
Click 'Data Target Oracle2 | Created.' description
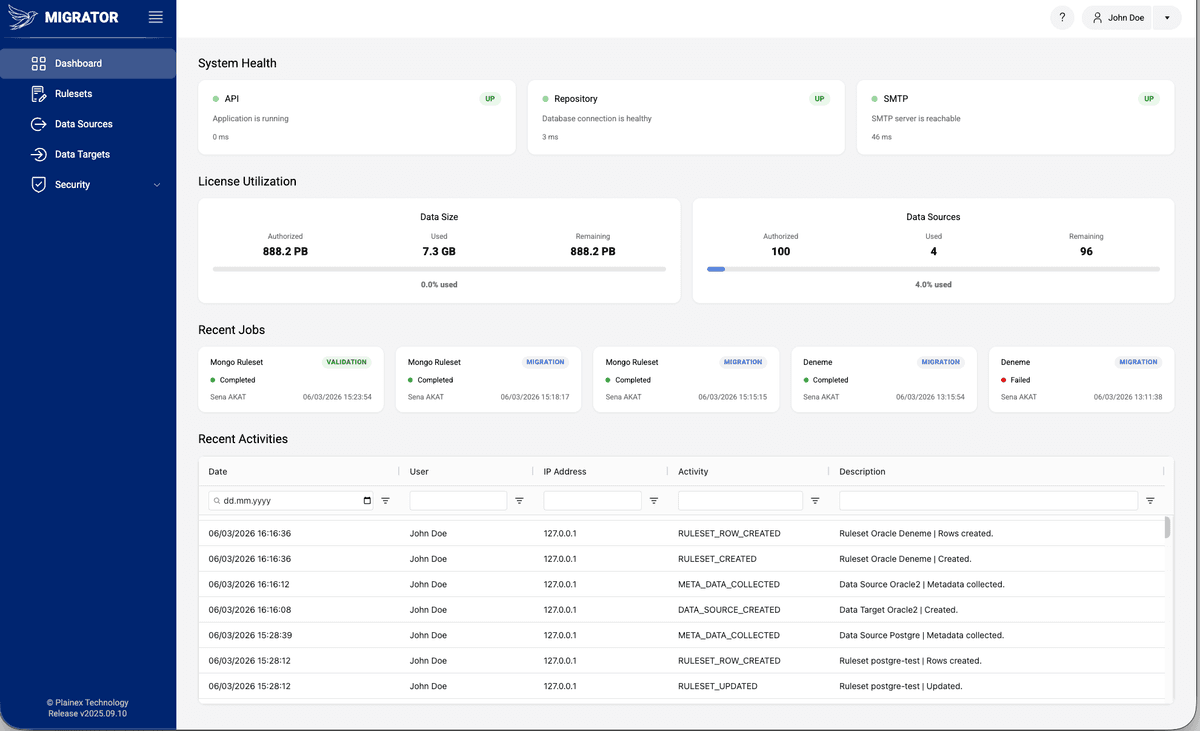coord(898,610)
